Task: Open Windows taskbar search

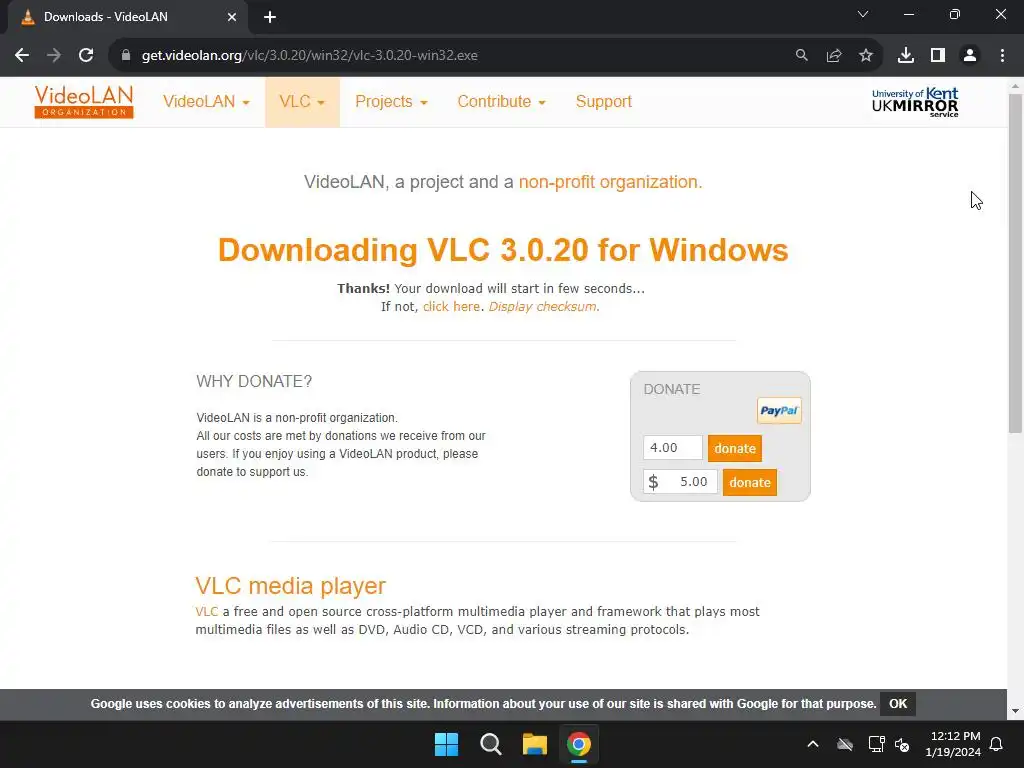Action: pyautogui.click(x=490, y=744)
